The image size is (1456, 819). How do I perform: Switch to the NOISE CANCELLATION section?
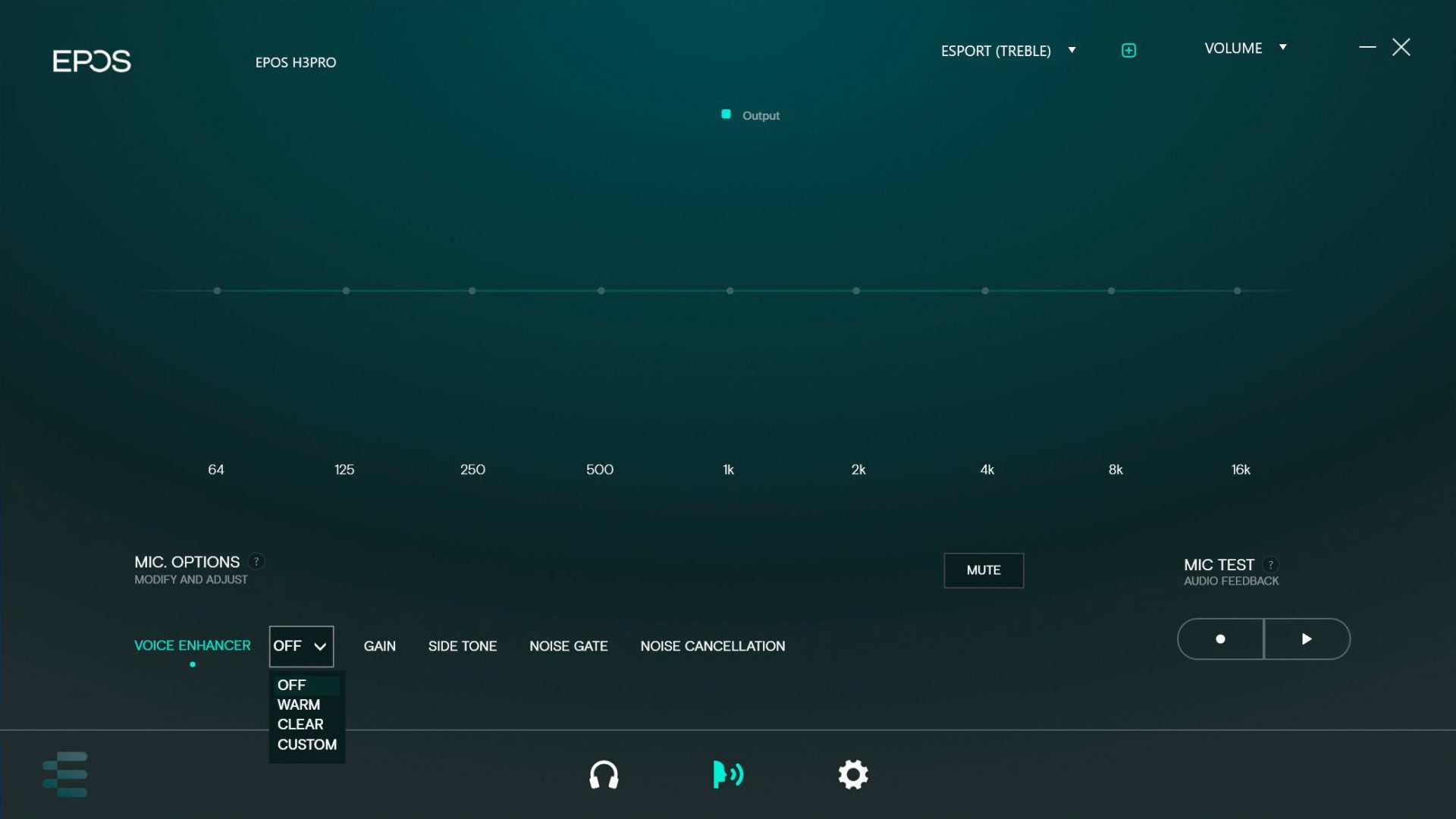click(x=712, y=646)
